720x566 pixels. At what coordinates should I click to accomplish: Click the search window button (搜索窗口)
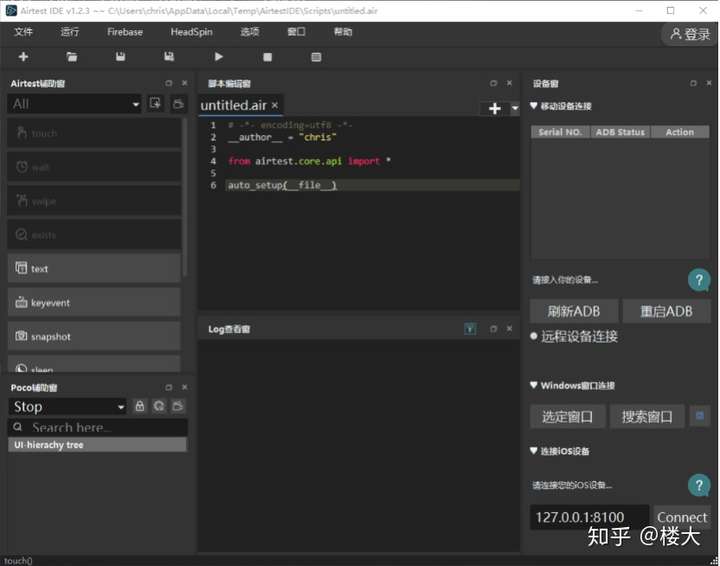pyautogui.click(x=647, y=416)
